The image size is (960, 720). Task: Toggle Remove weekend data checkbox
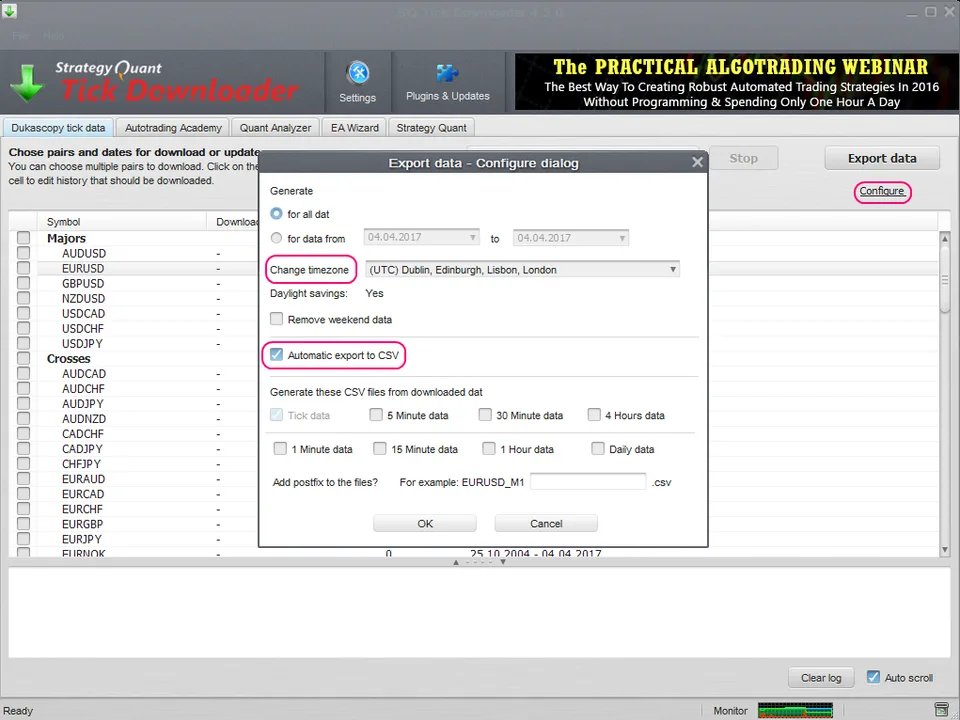point(277,319)
